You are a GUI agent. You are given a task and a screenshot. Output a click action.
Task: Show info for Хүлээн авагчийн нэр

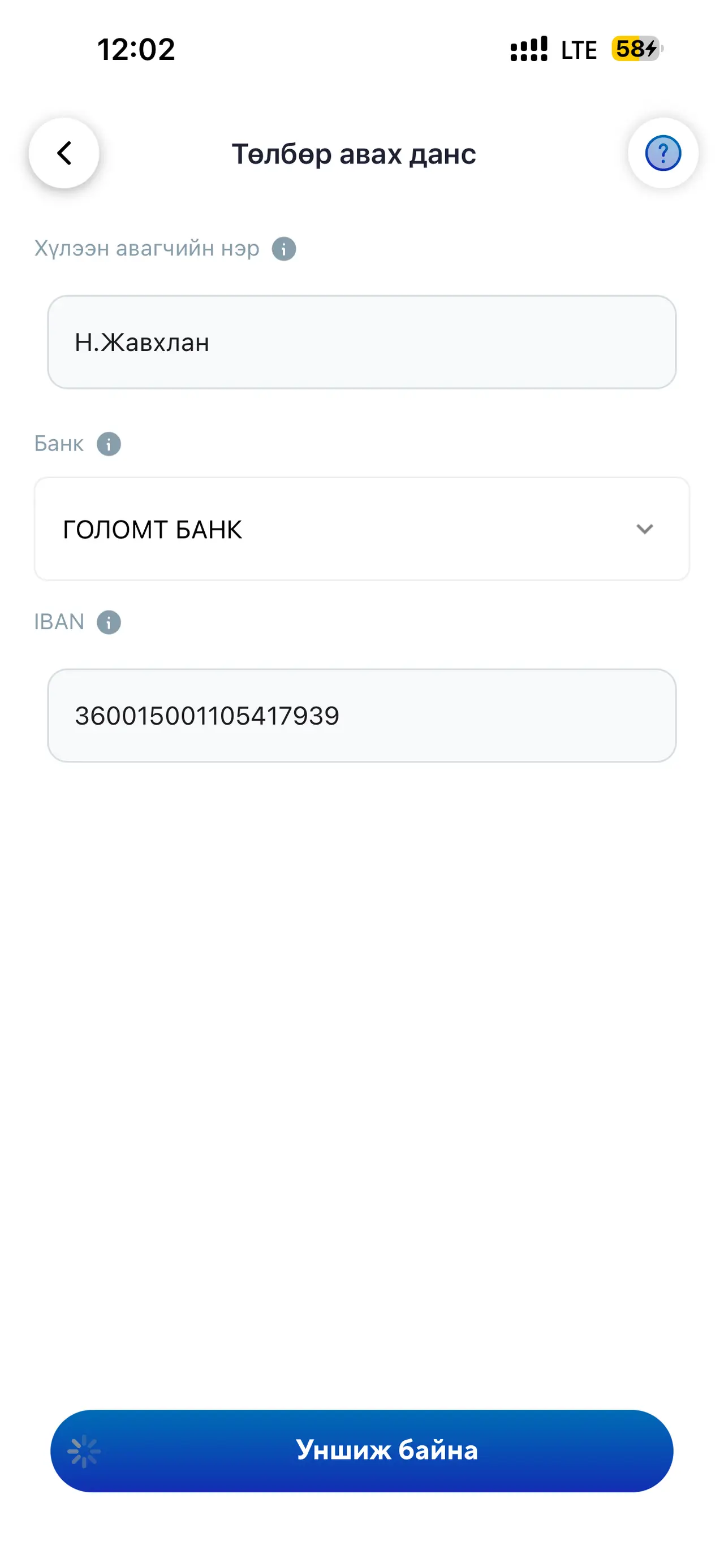pos(284,248)
